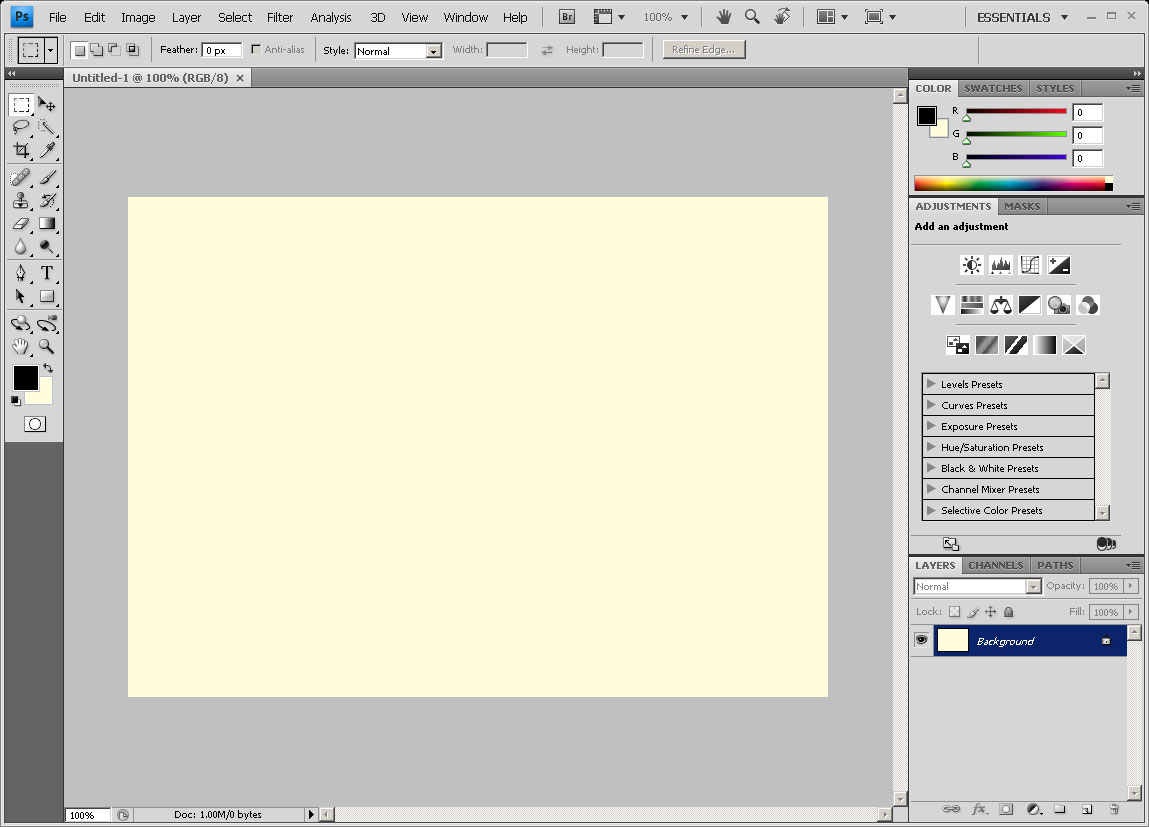Pick the Eyedropper tool
The height and width of the screenshot is (827, 1149).
(47, 151)
